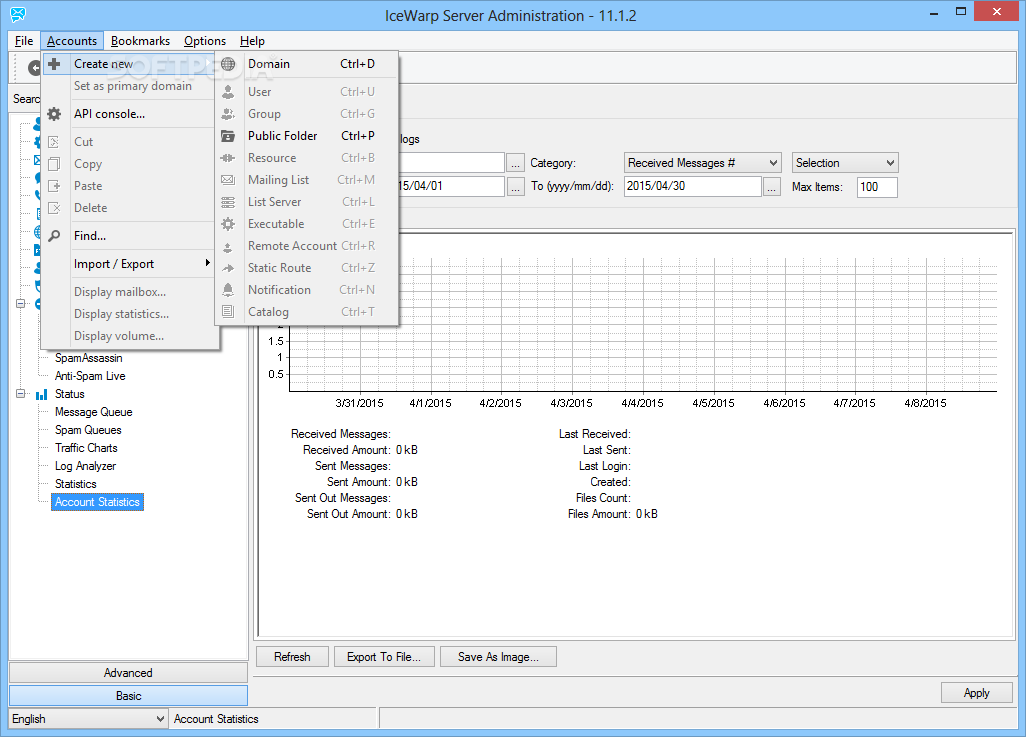Click the Status tree item label
This screenshot has width=1026, height=737.
[69, 394]
